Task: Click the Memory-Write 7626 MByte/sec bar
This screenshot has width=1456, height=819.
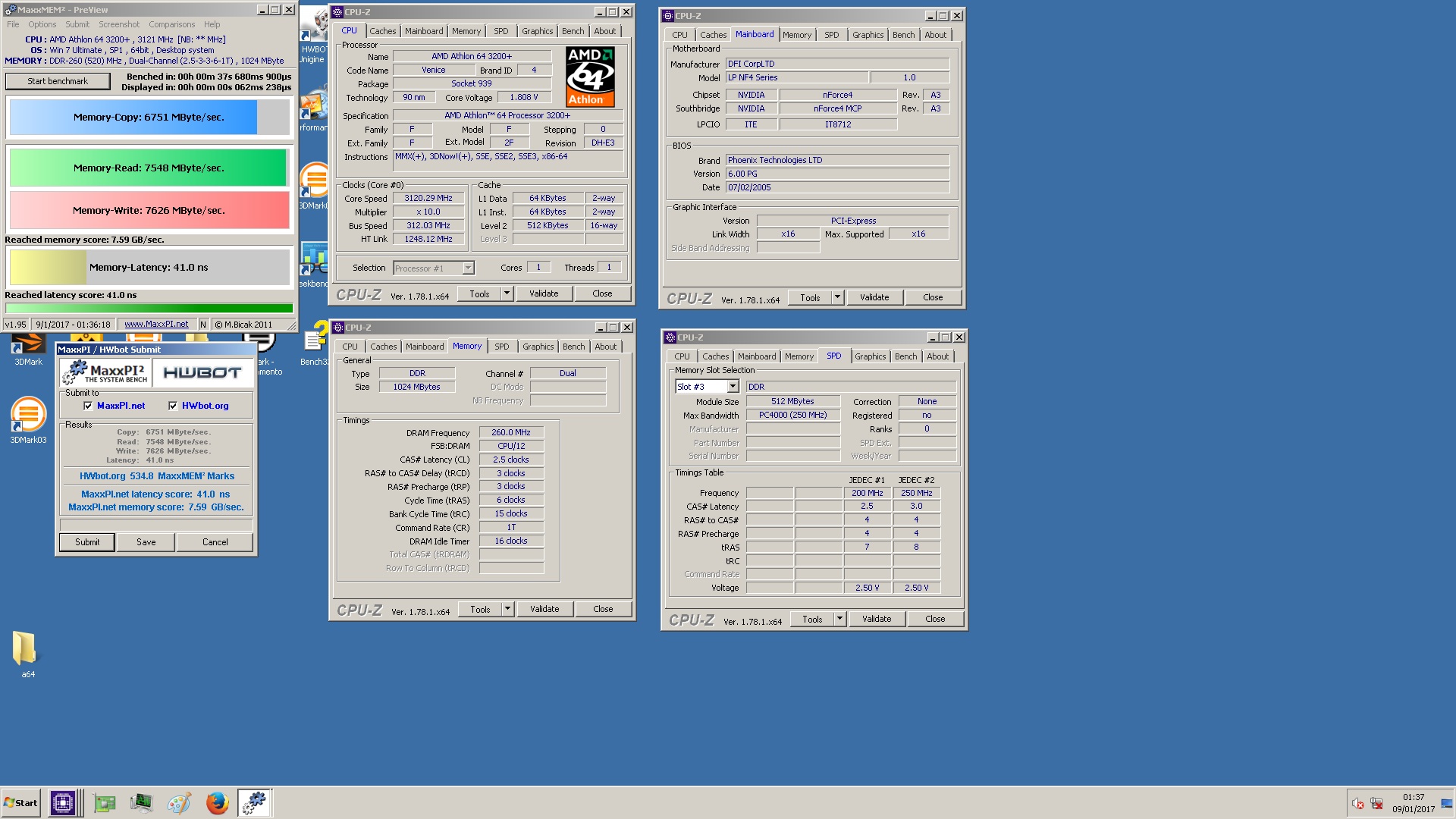Action: coord(149,210)
